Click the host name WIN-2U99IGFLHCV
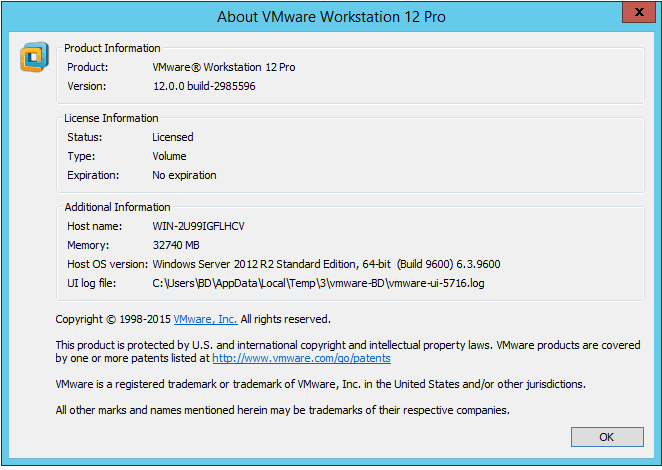 click(x=198, y=226)
